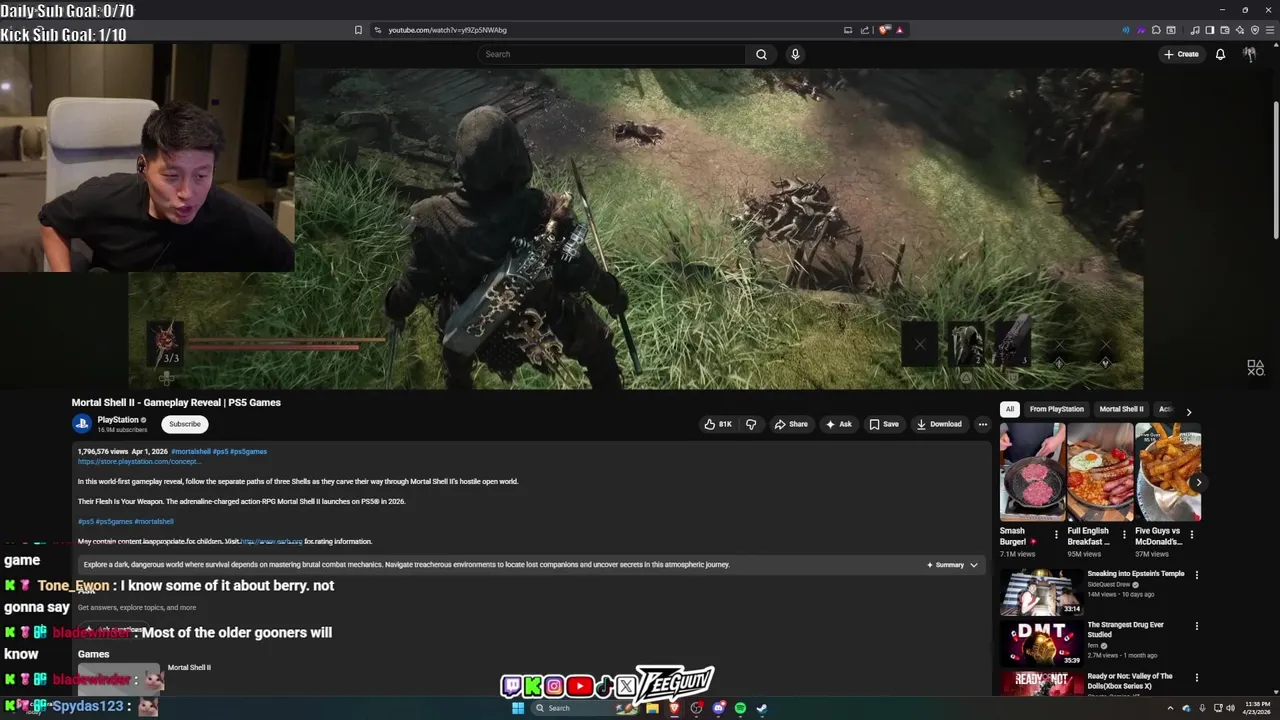Click the Brave shields icon
Image resolution: width=1280 pixels, height=720 pixels.
point(884,30)
